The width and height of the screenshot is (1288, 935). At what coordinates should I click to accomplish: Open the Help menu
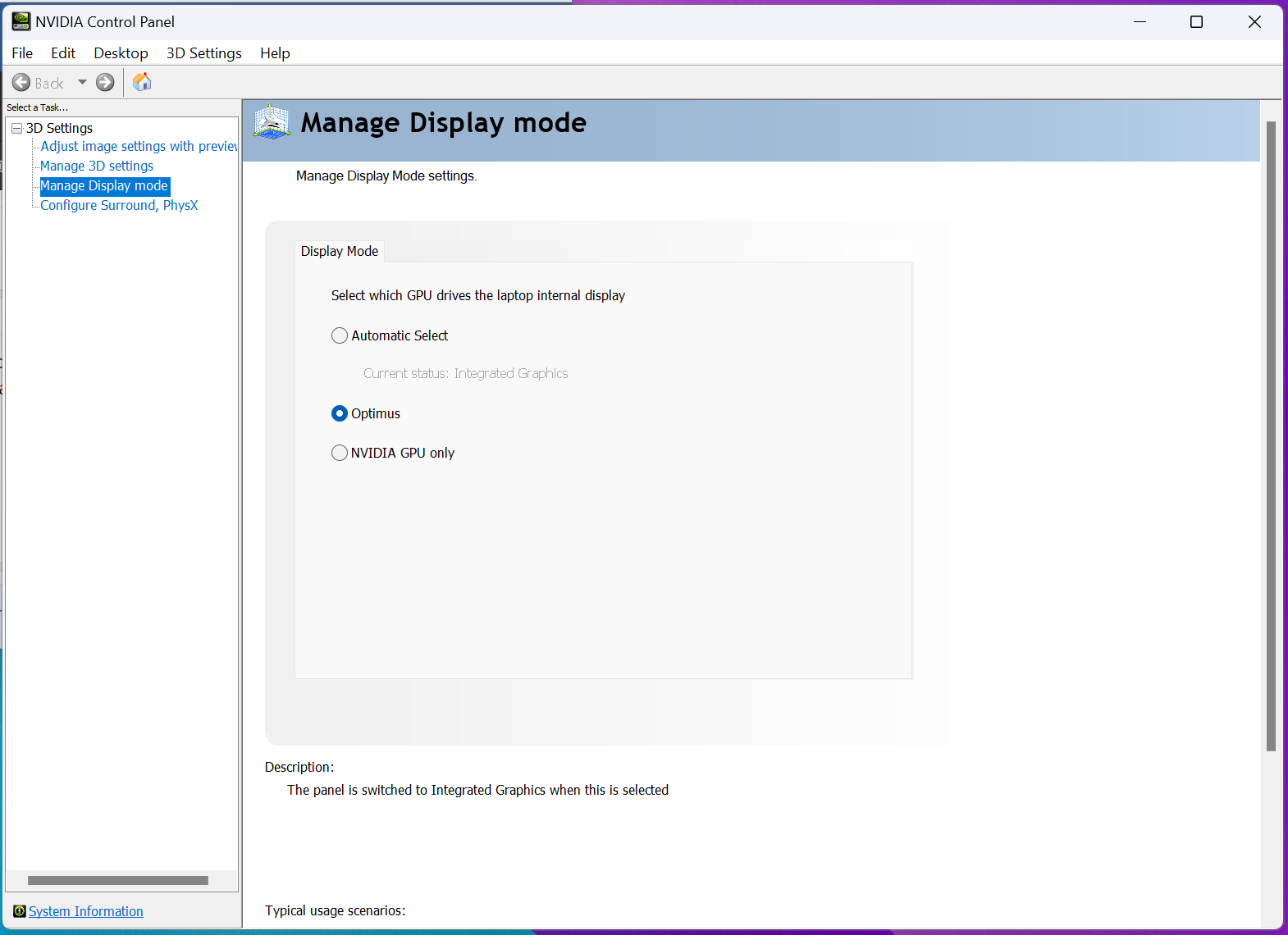click(x=275, y=52)
